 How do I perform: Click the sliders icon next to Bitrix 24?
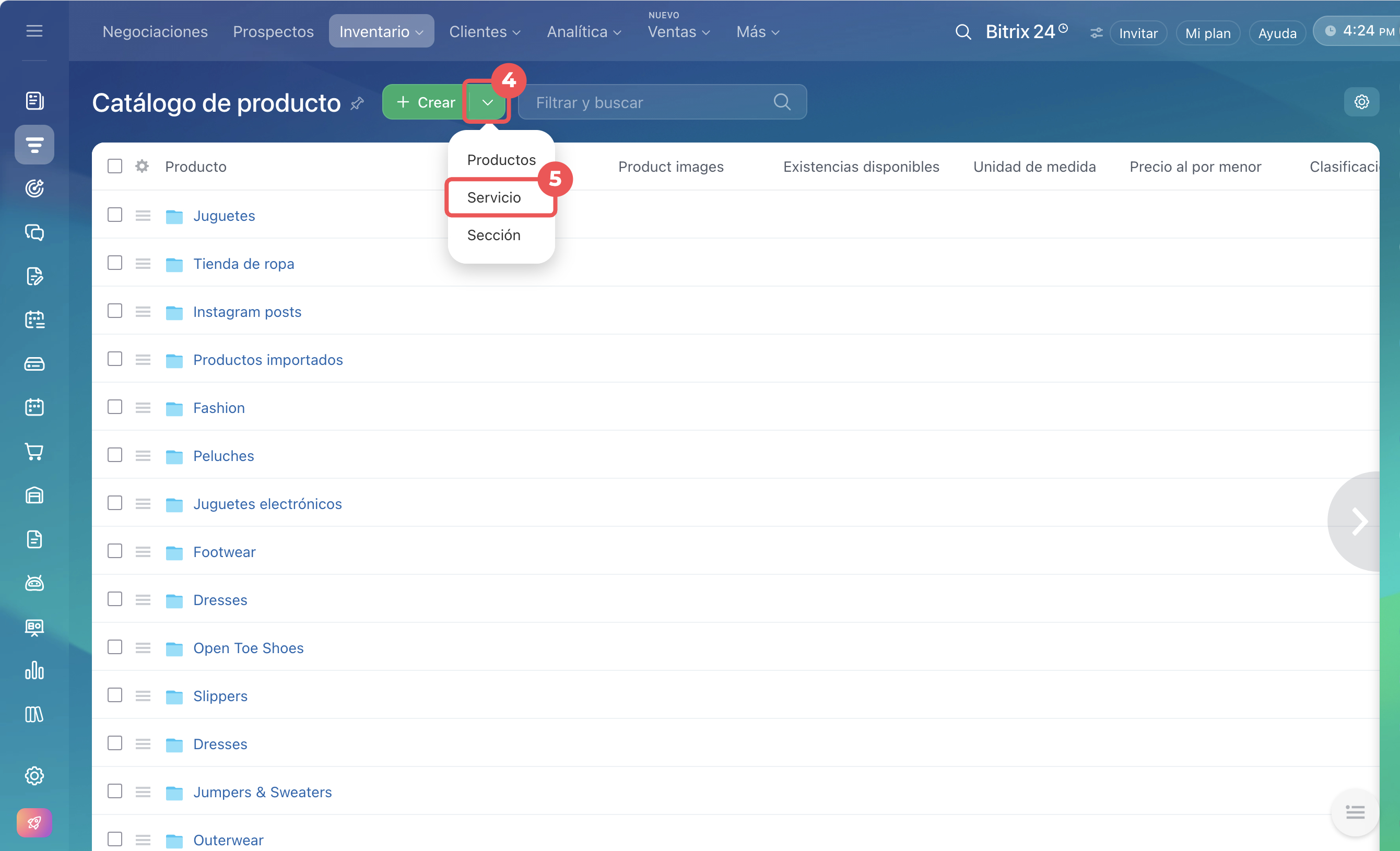pyautogui.click(x=1096, y=33)
